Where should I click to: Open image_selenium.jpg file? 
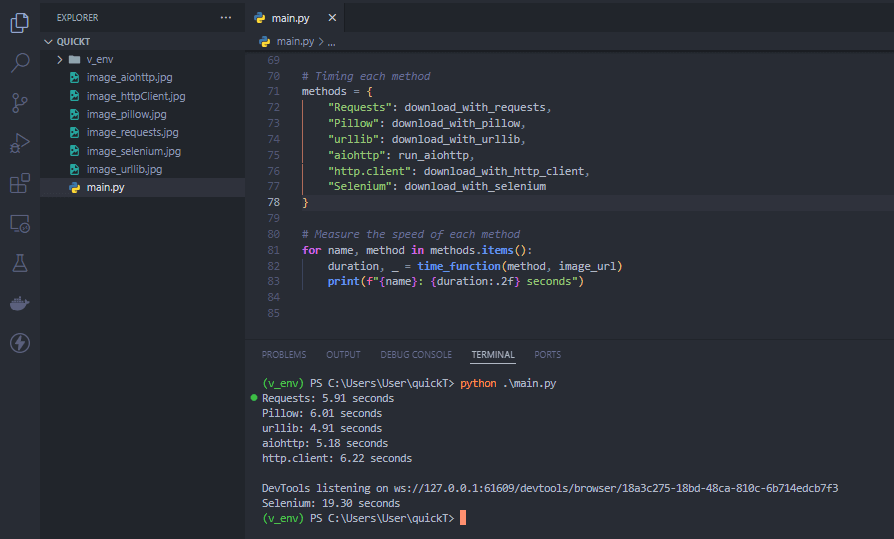[x=143, y=151]
